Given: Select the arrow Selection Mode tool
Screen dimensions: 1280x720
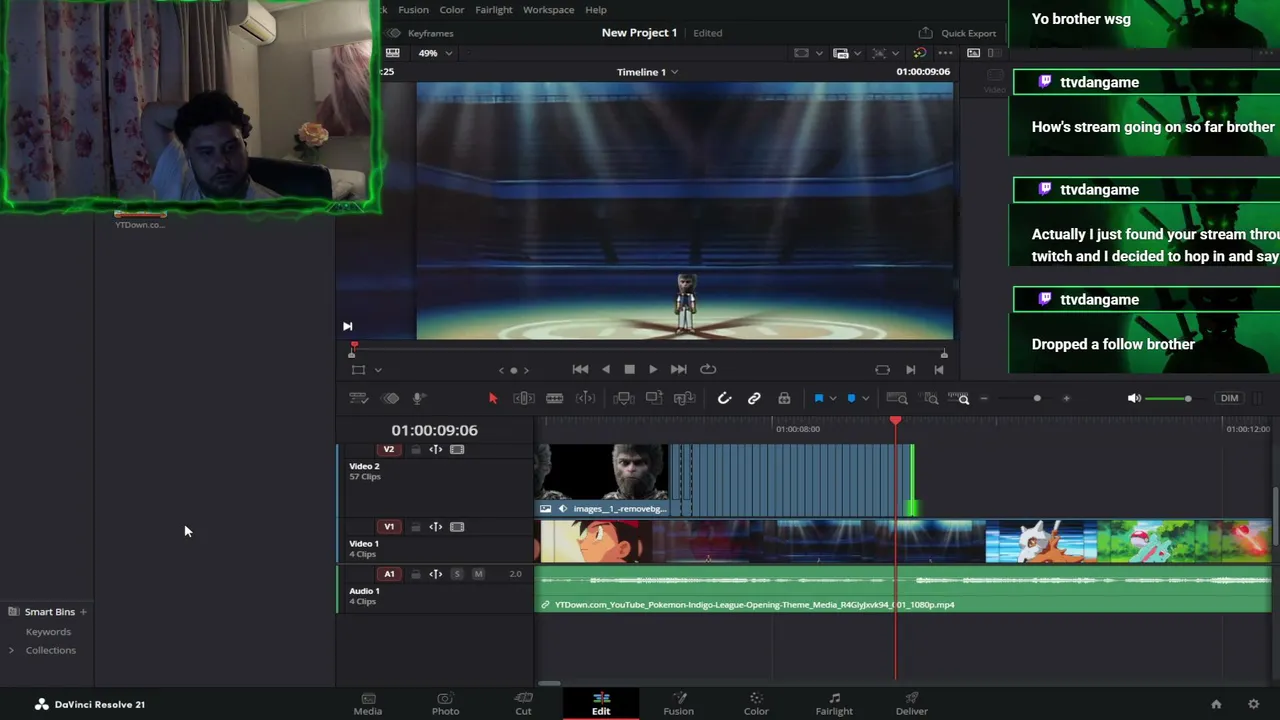Looking at the screenshot, I should (x=493, y=398).
